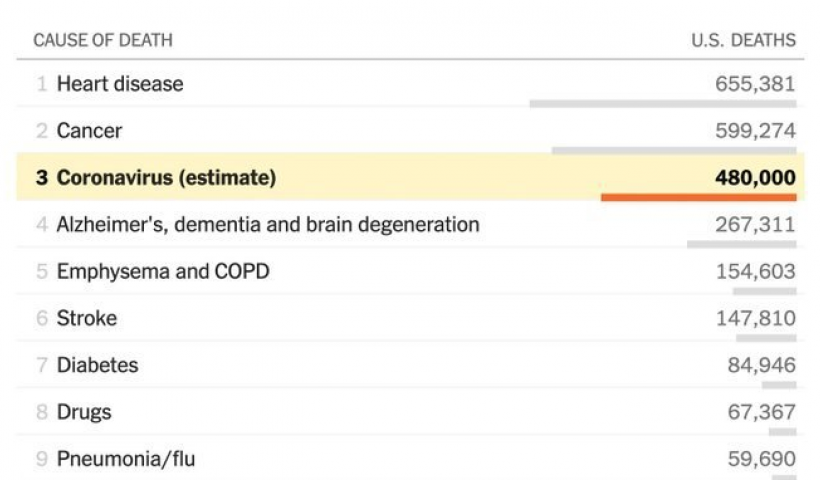Click the bold 480,000 value

tap(755, 178)
